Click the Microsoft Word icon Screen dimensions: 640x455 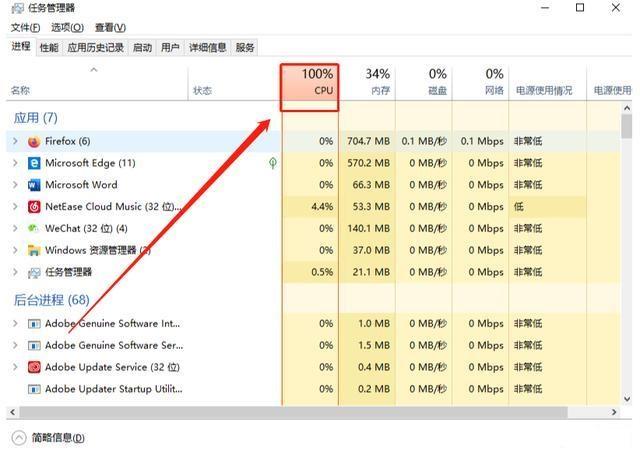(x=34, y=185)
